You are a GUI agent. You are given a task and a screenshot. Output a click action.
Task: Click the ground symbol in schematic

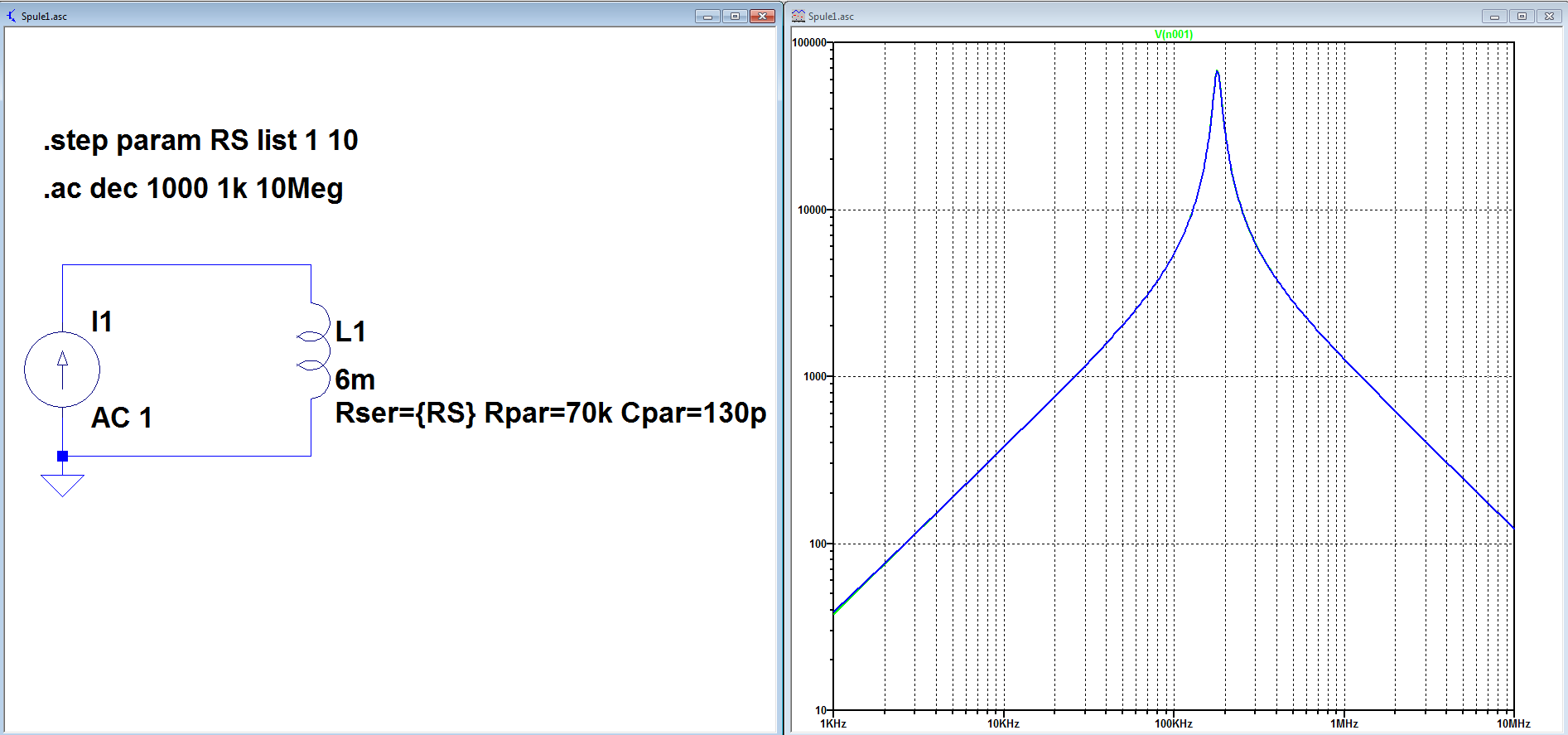coord(62,485)
